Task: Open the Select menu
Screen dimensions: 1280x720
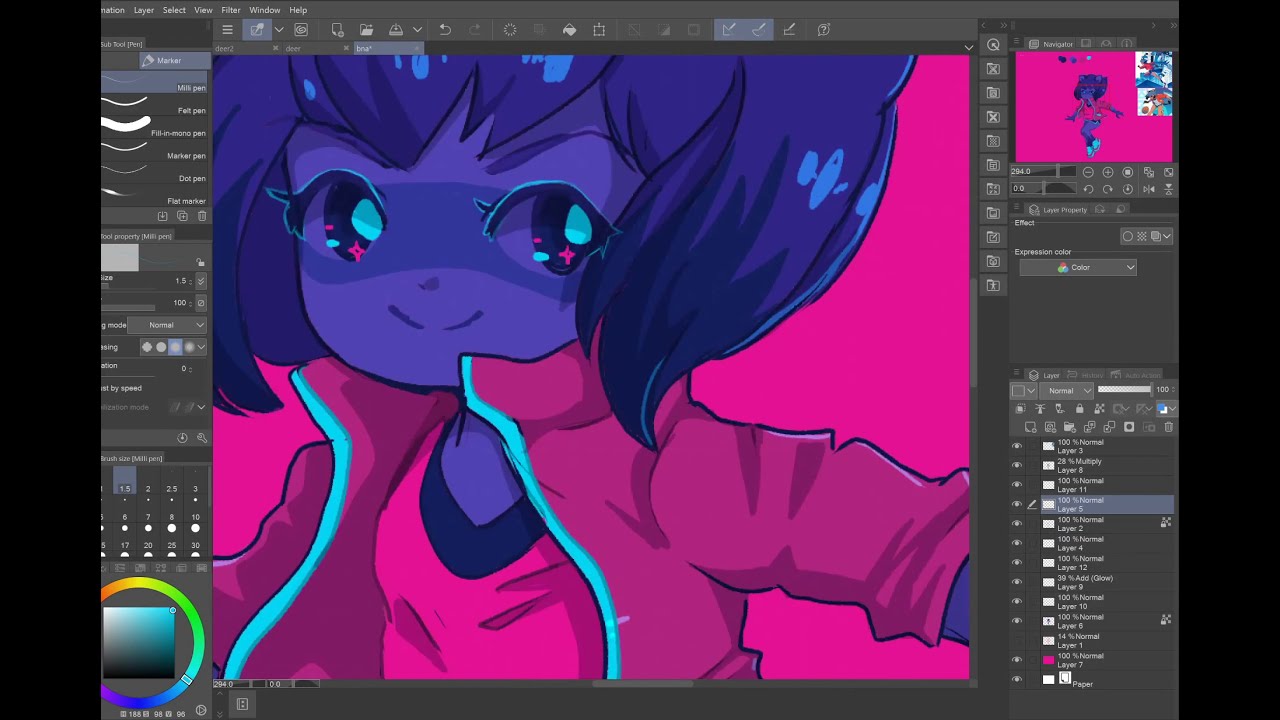Action: click(x=174, y=10)
